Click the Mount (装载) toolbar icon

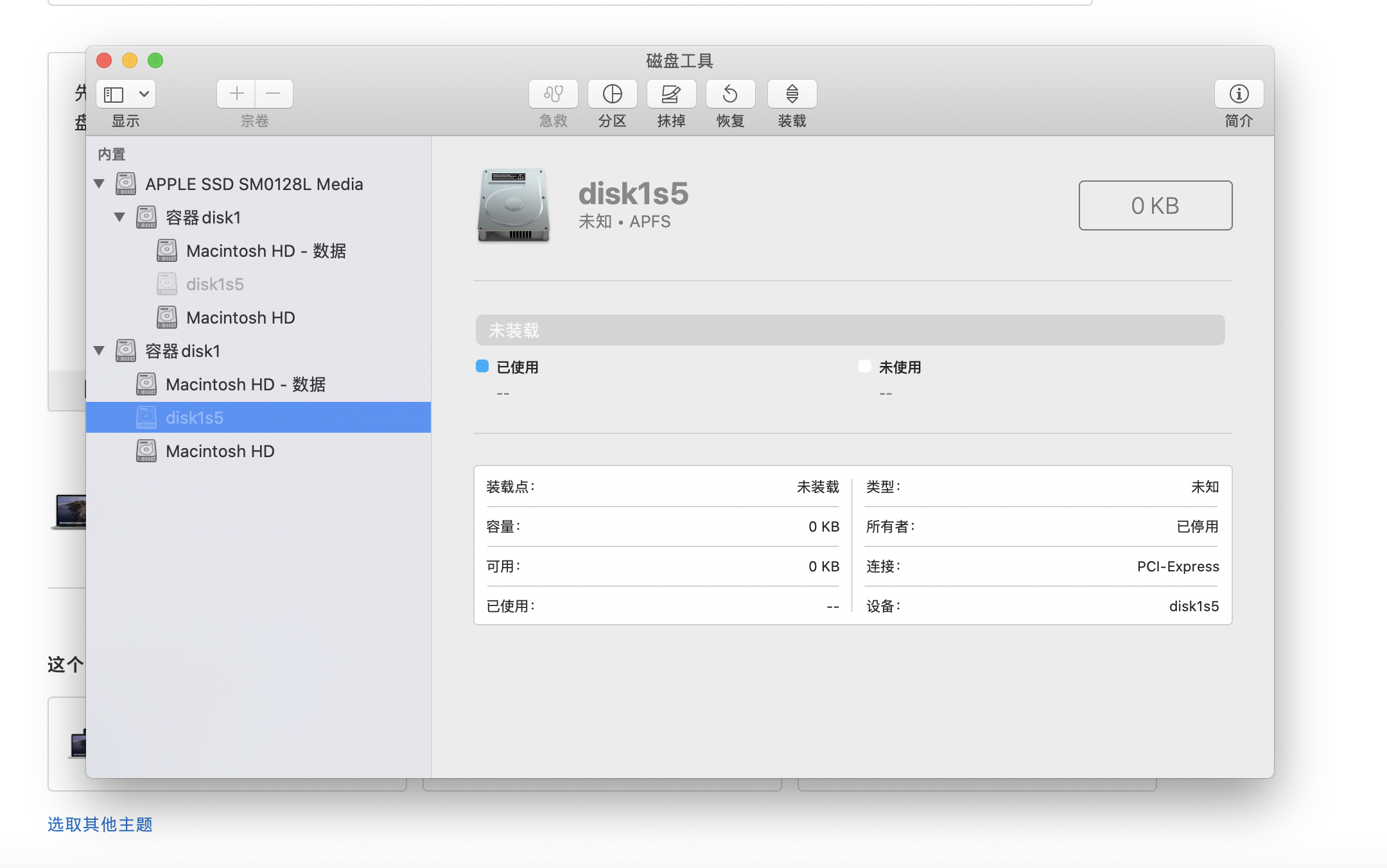tap(792, 94)
